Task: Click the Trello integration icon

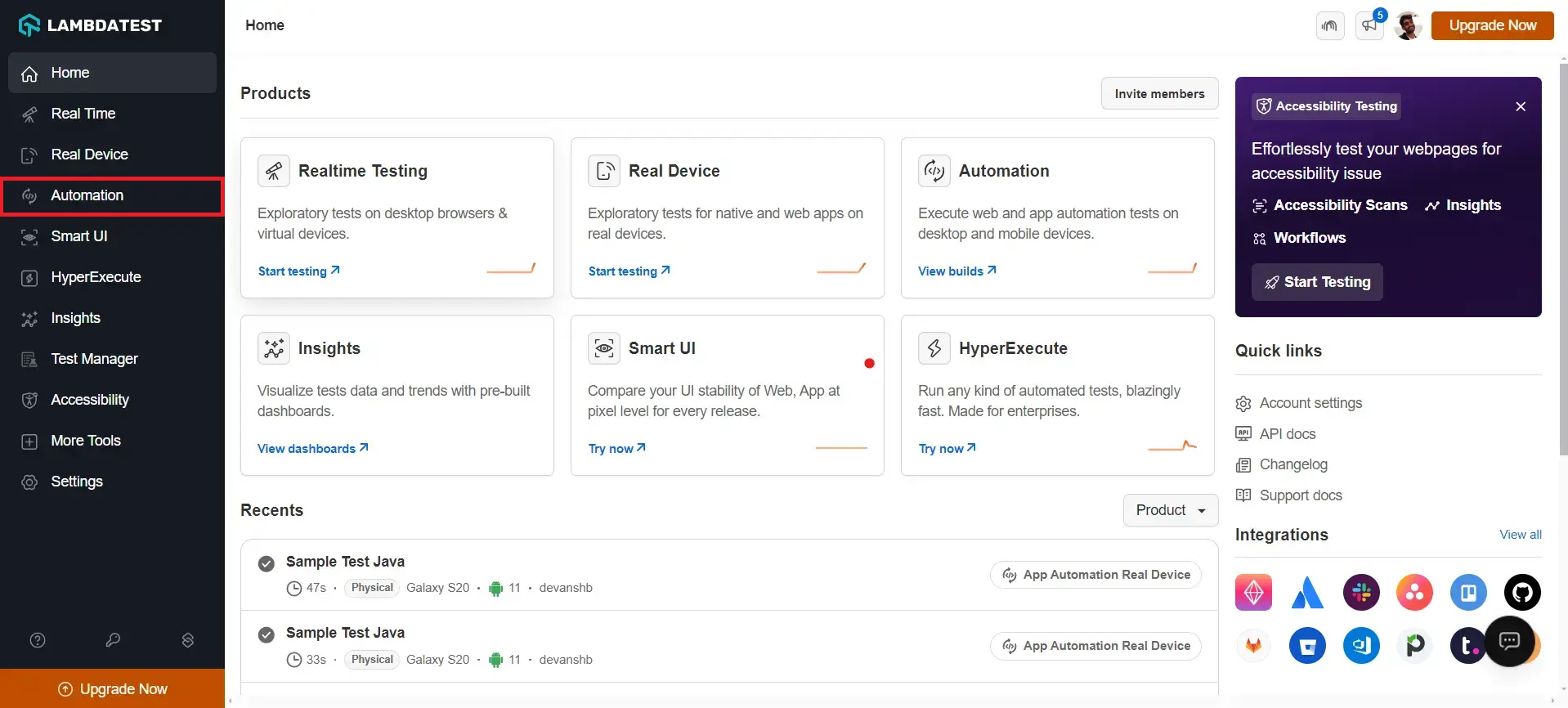Action: 1468,593
